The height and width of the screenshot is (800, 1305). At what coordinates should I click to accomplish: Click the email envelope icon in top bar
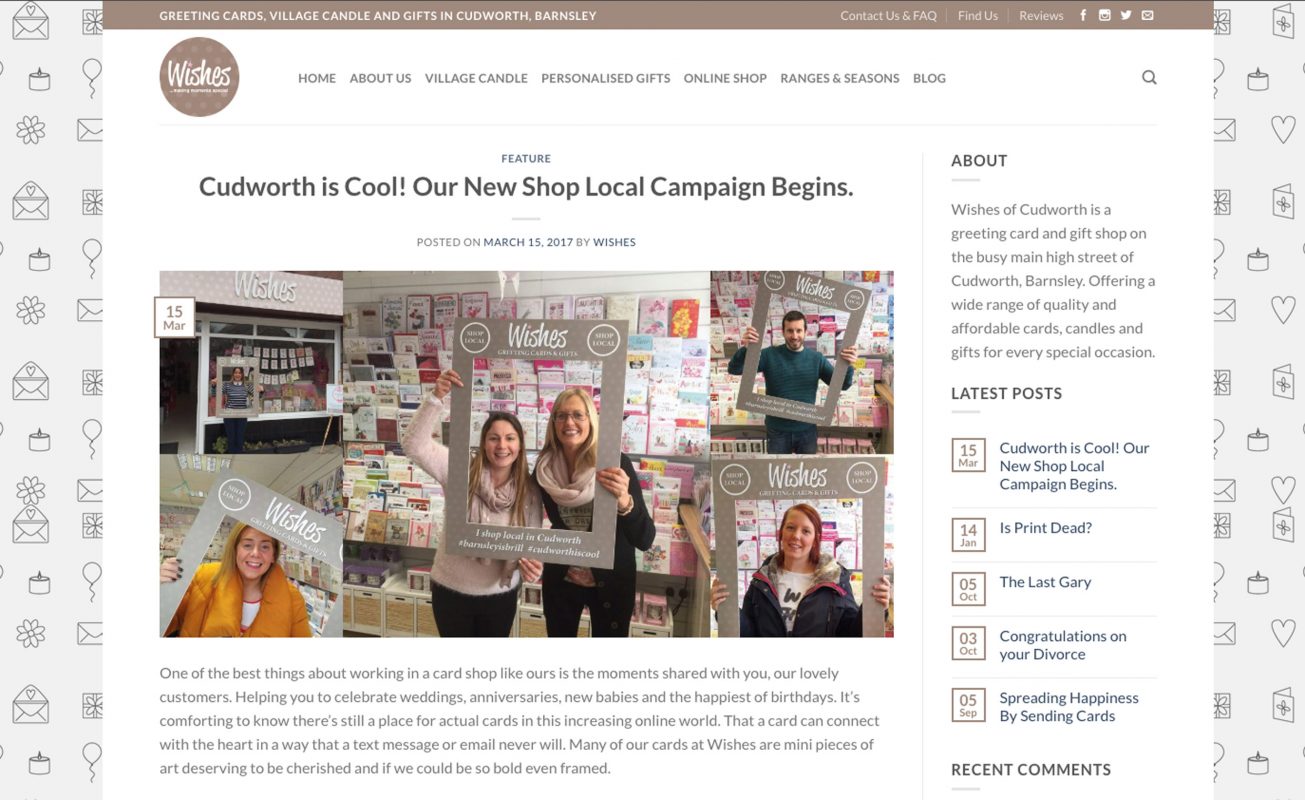pyautogui.click(x=1147, y=15)
